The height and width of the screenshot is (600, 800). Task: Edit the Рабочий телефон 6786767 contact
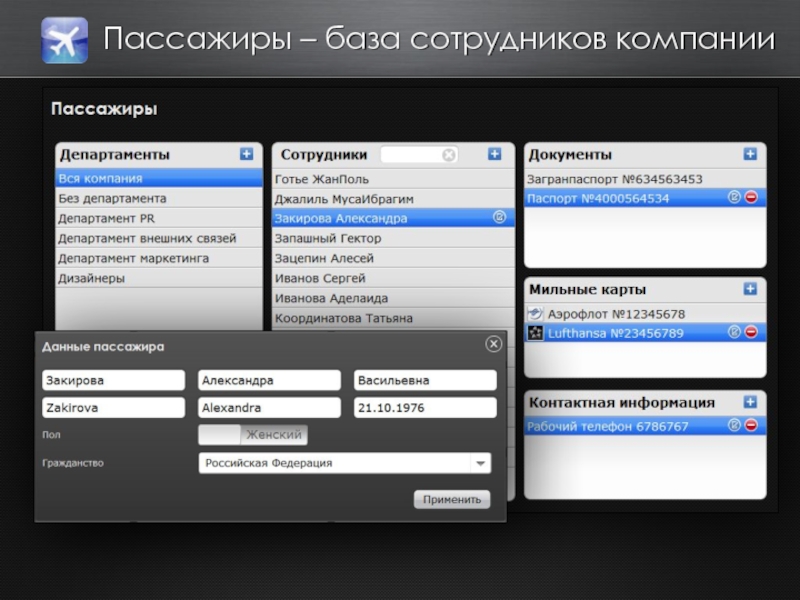(734, 425)
